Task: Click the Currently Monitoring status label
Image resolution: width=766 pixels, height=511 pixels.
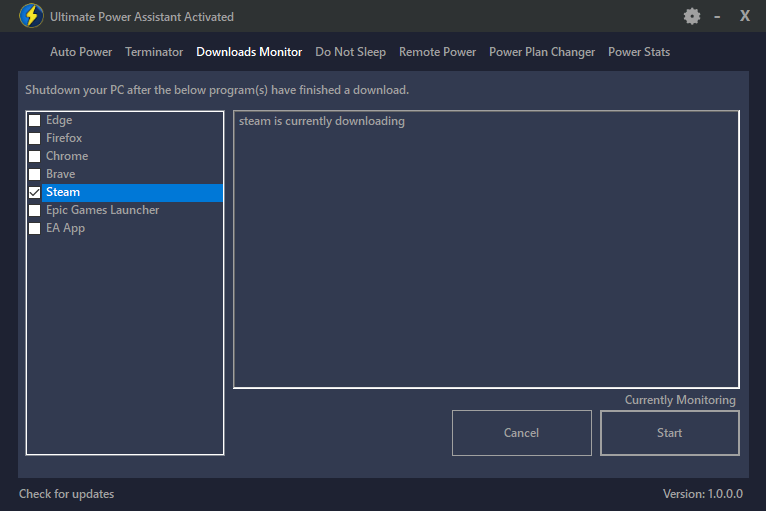Action: pyautogui.click(x=680, y=400)
